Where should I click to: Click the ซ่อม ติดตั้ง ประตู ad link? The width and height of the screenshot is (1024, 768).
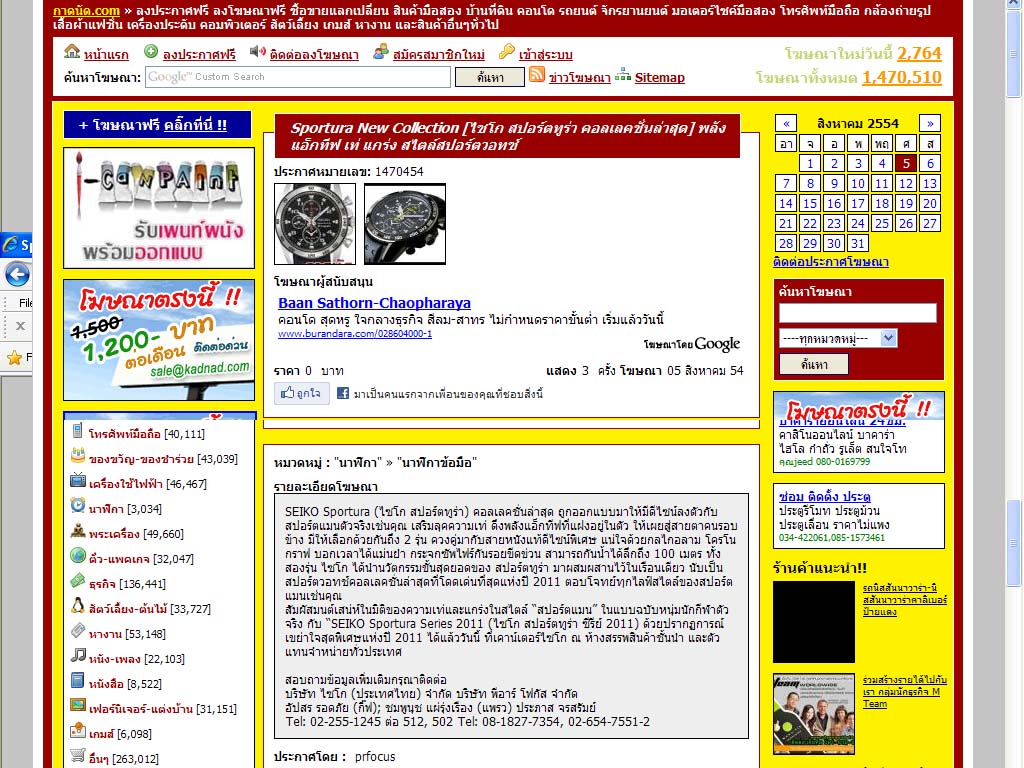pyautogui.click(x=824, y=496)
